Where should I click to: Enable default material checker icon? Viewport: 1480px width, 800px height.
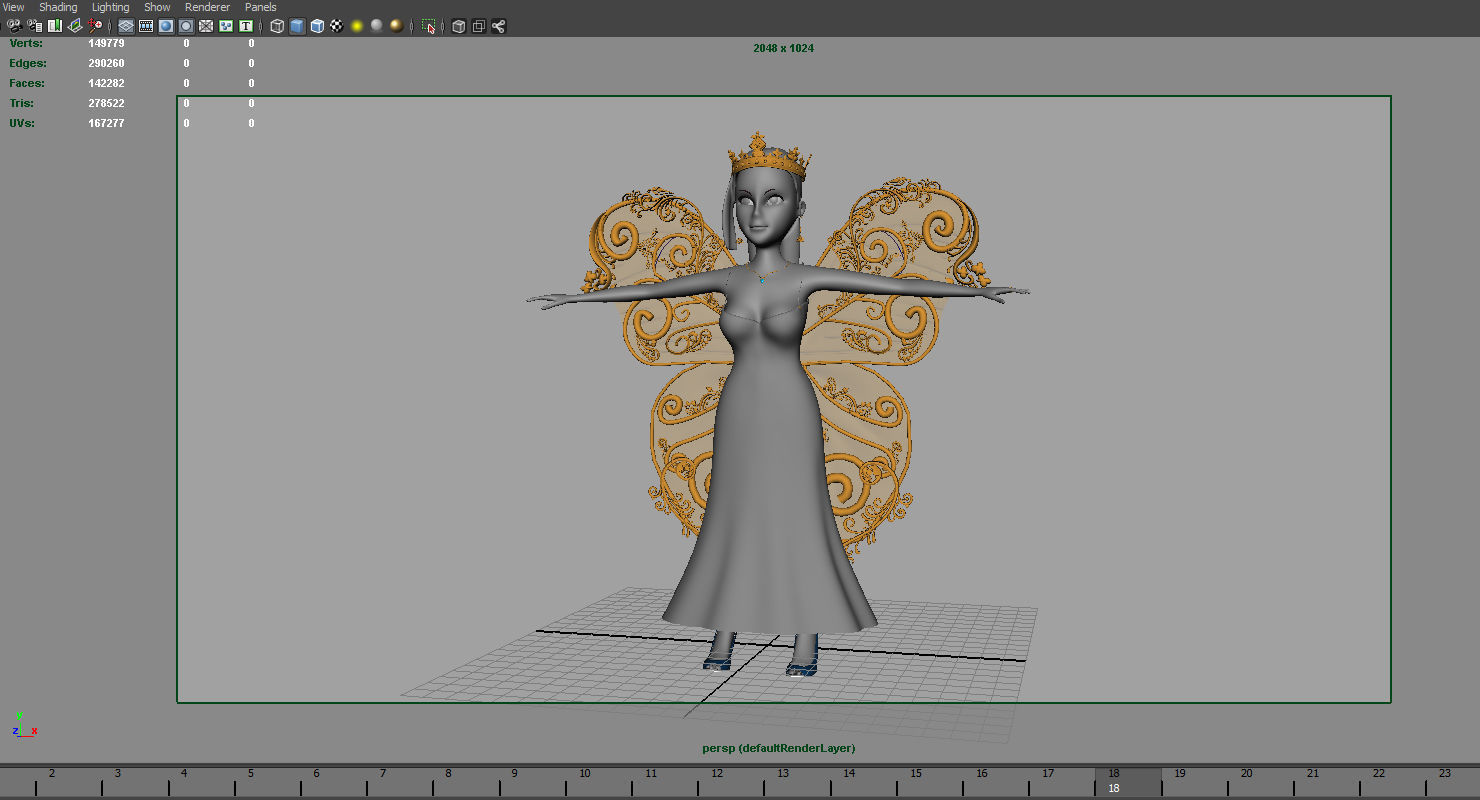tap(337, 26)
